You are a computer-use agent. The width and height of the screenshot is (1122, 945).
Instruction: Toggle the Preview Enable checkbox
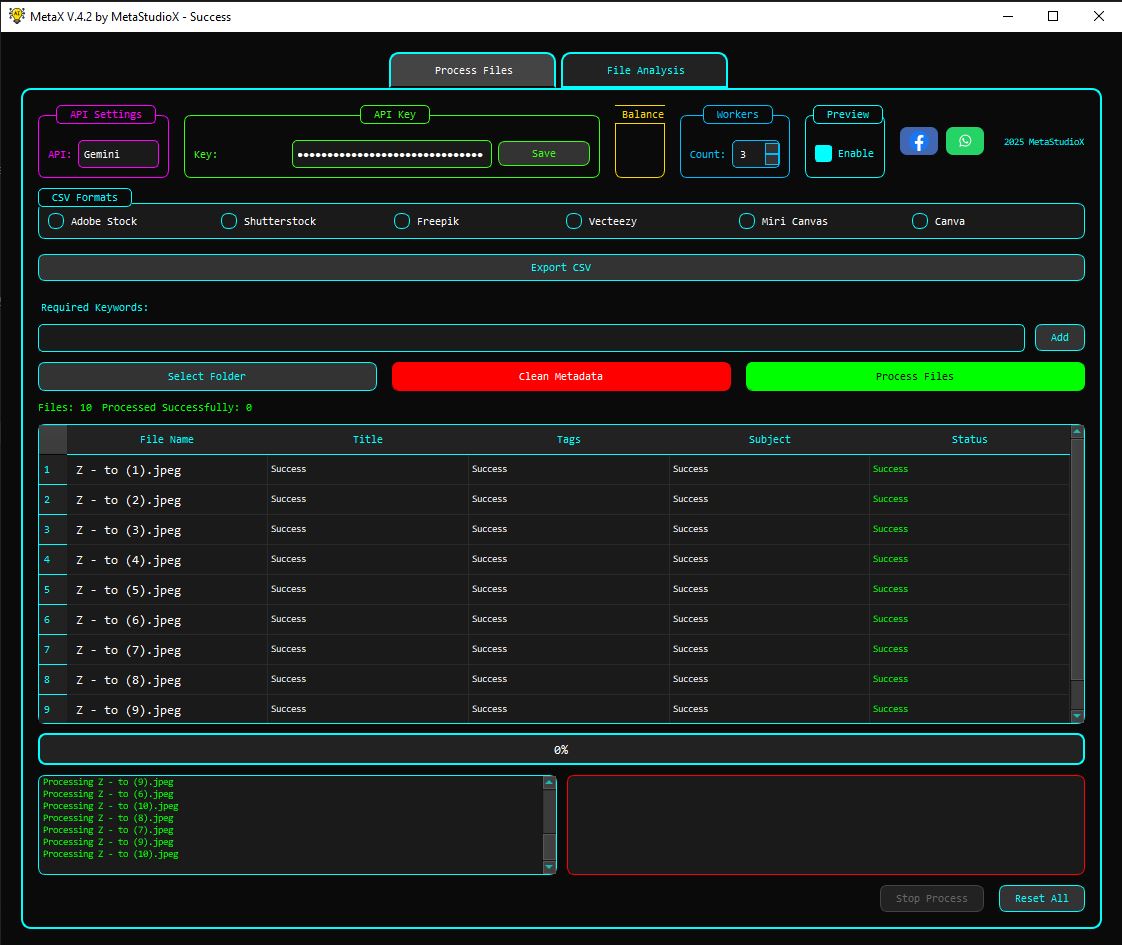tap(824, 153)
